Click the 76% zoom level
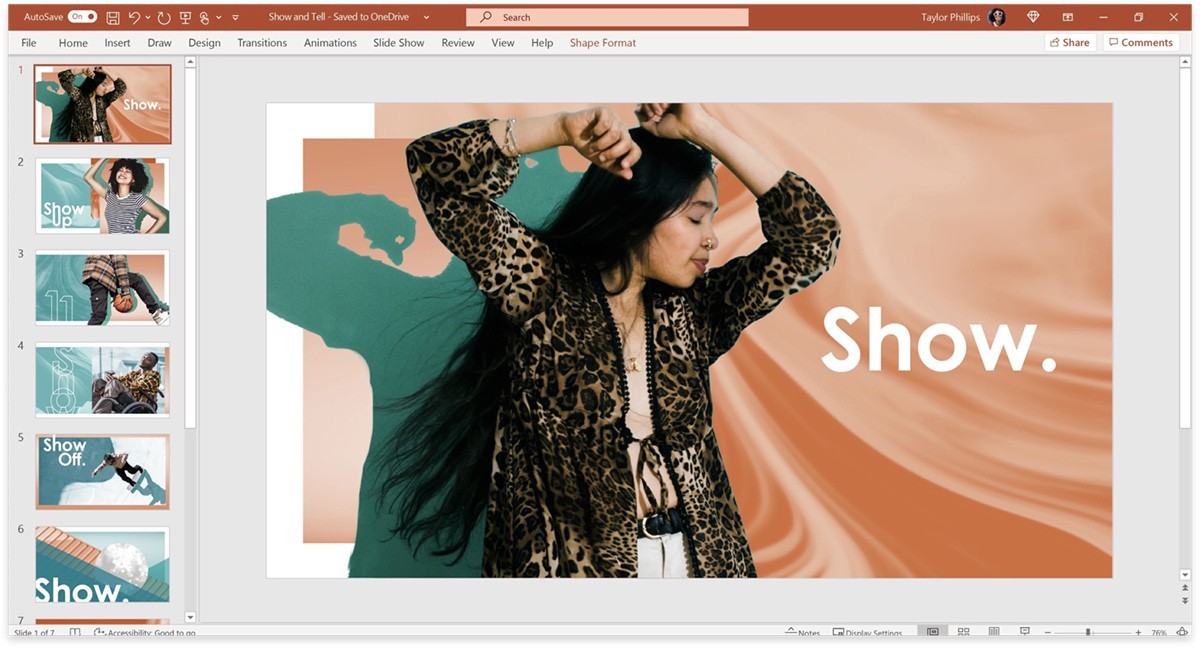The width and height of the screenshot is (1200, 648). tap(1159, 633)
